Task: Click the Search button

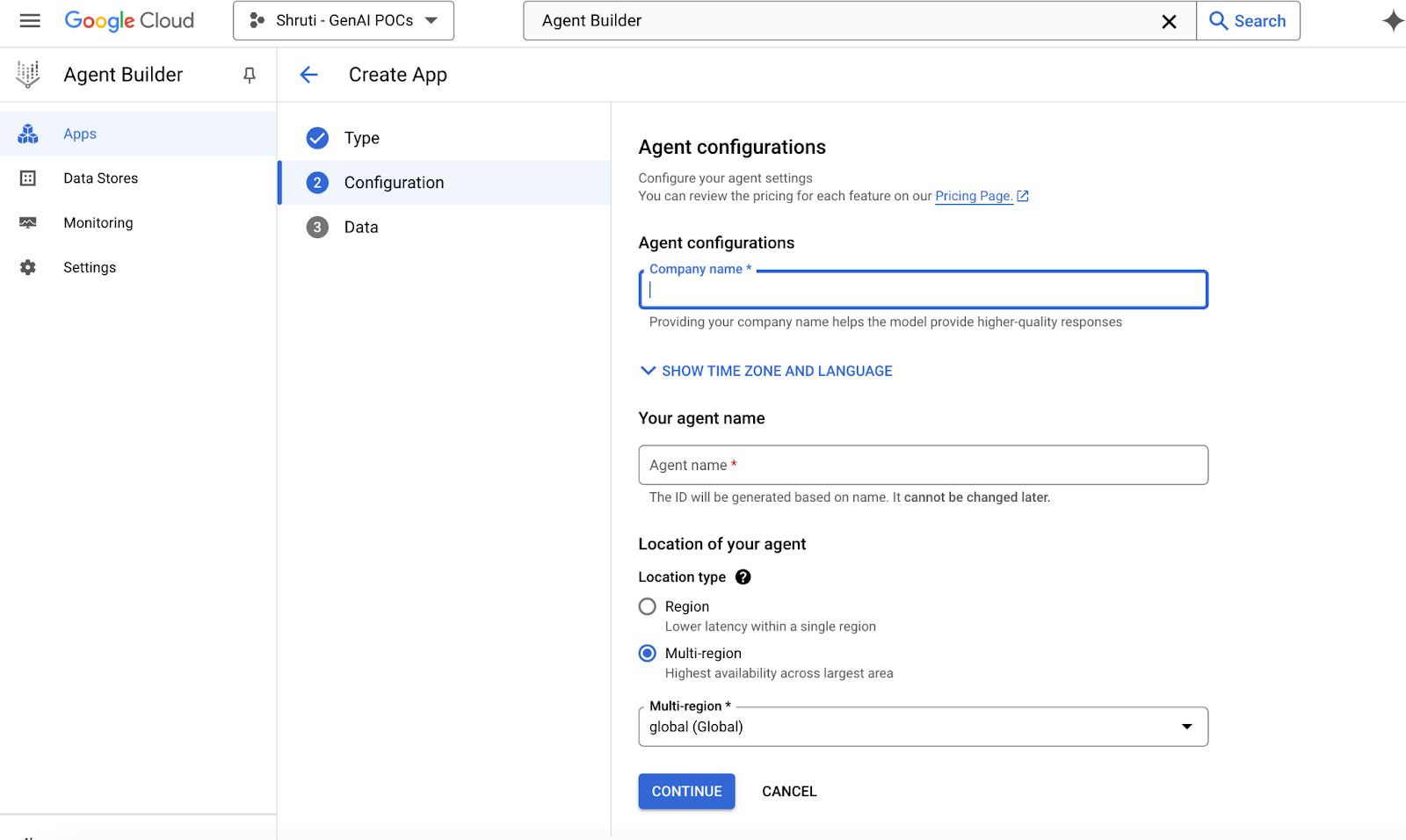Action: [x=1248, y=20]
